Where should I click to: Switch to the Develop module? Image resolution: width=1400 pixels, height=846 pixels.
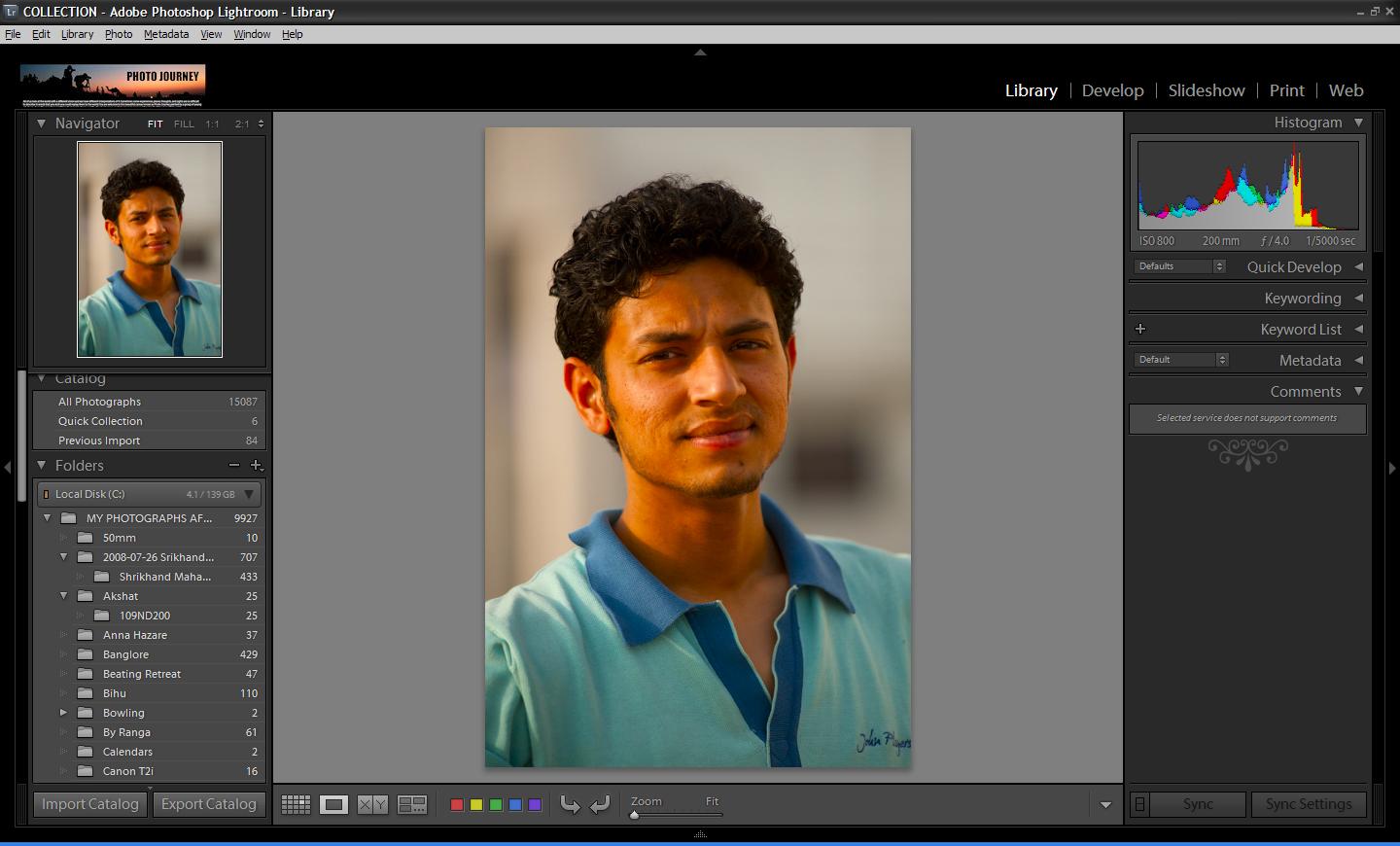pyautogui.click(x=1112, y=90)
